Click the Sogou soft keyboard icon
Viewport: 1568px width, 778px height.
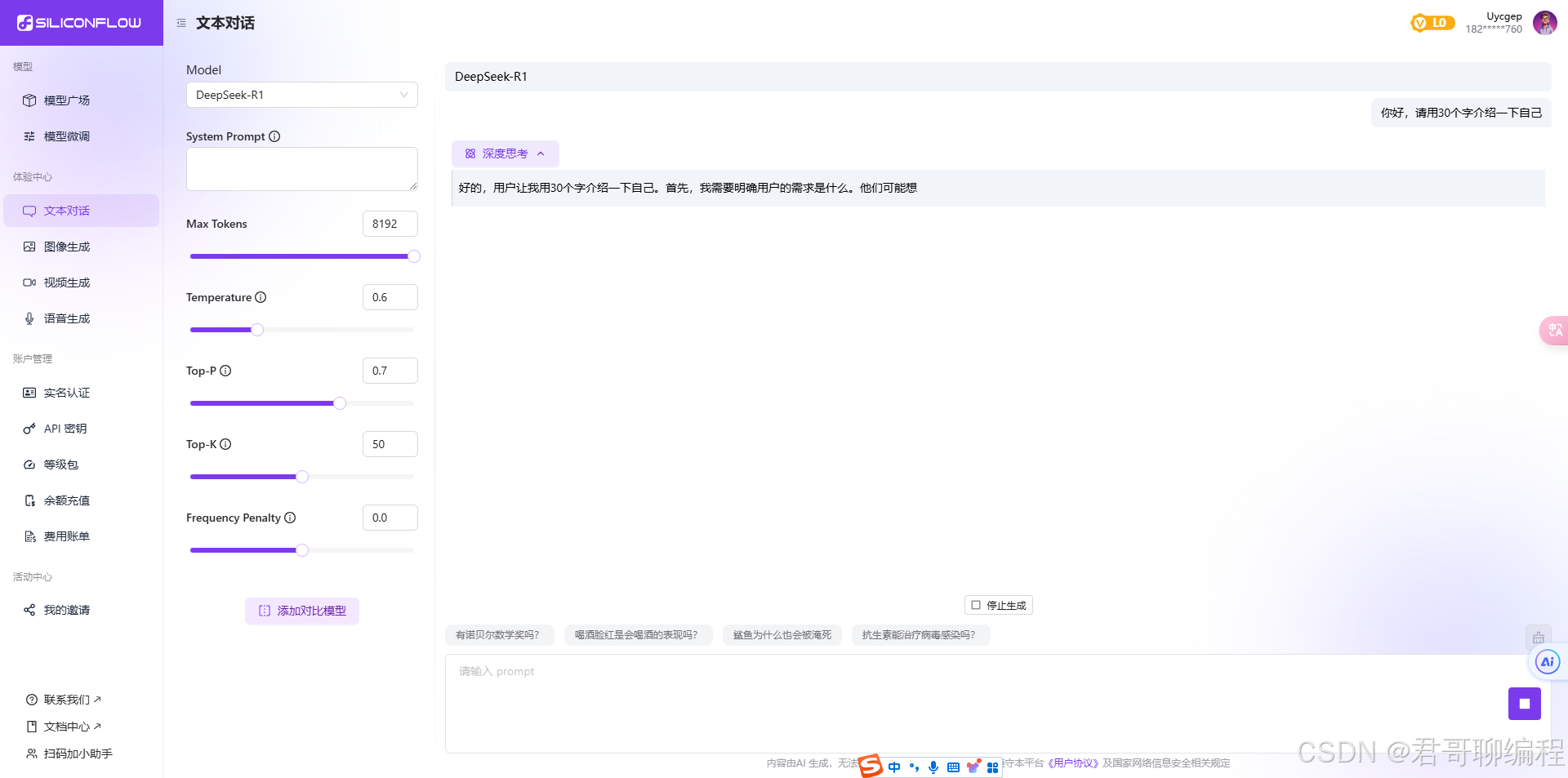953,767
